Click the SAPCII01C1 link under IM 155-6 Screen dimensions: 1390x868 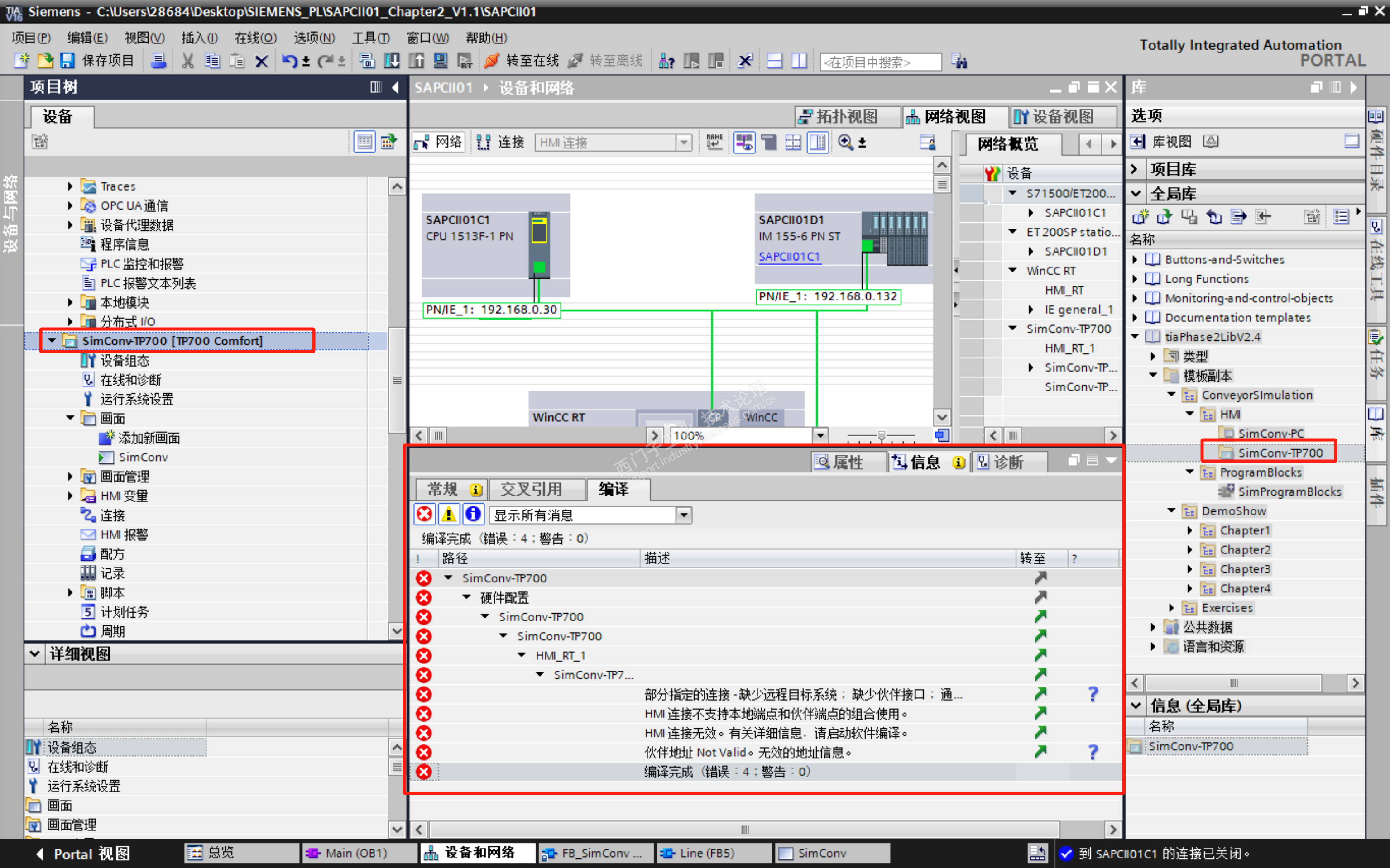point(789,257)
